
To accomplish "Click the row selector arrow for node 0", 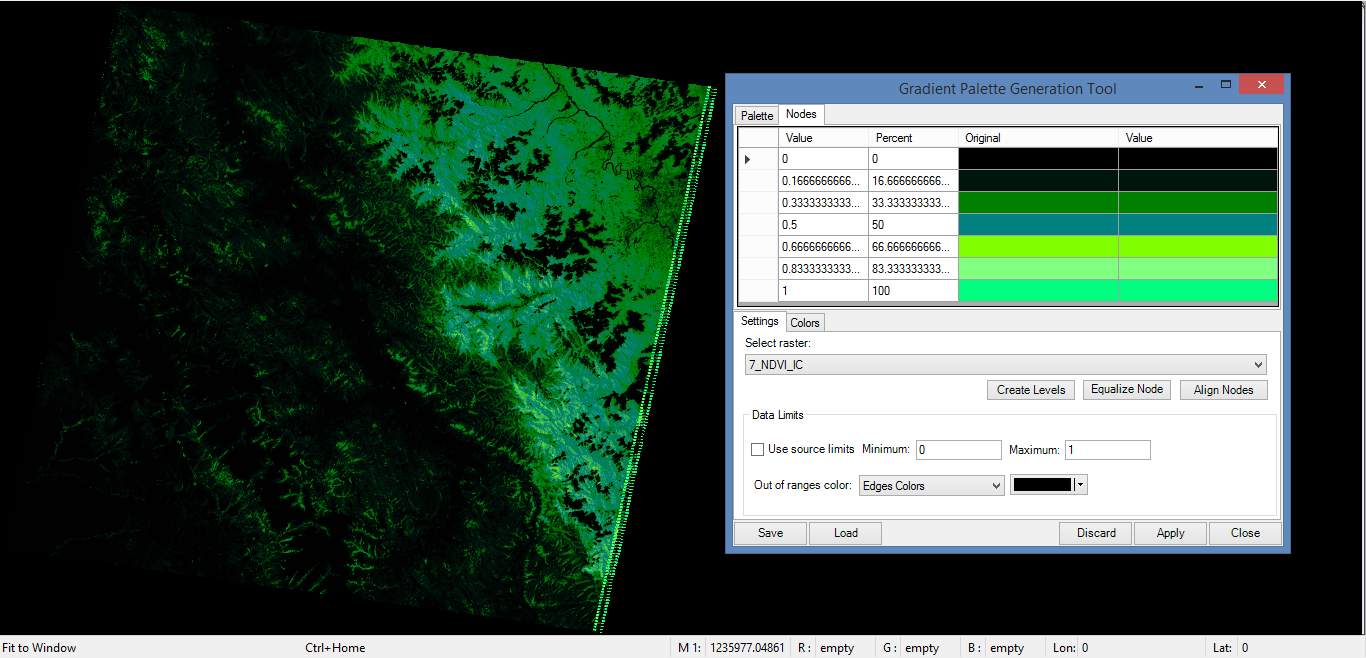I will click(x=748, y=159).
